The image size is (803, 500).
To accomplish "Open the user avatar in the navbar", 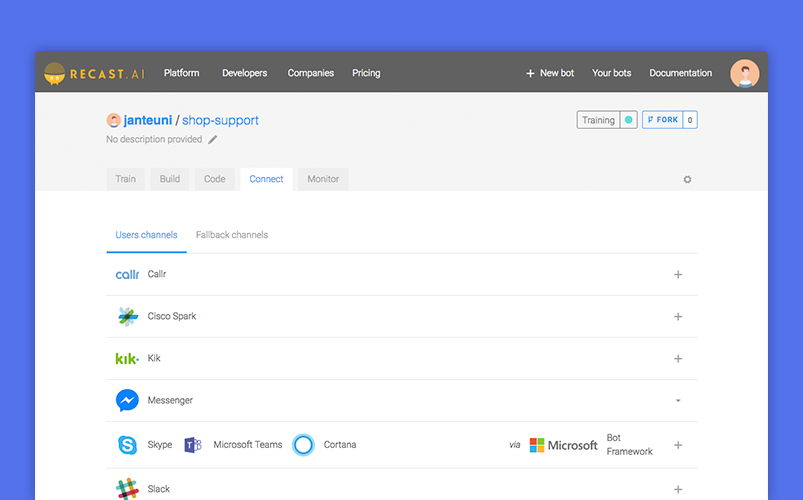I will point(744,73).
